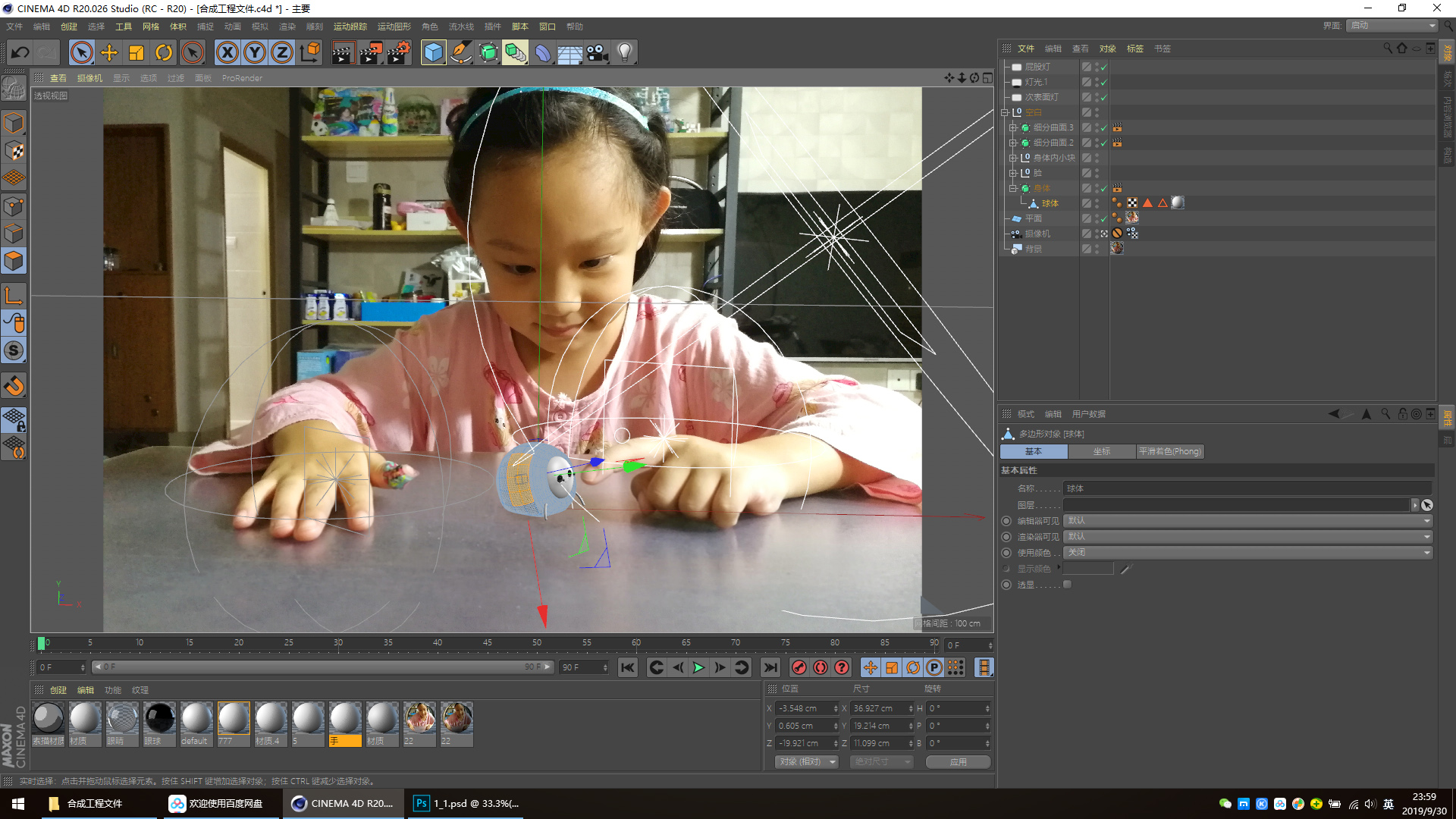Open Photoshop 1_1.psd from taskbar
Screen dimensions: 1456x819
point(466,804)
